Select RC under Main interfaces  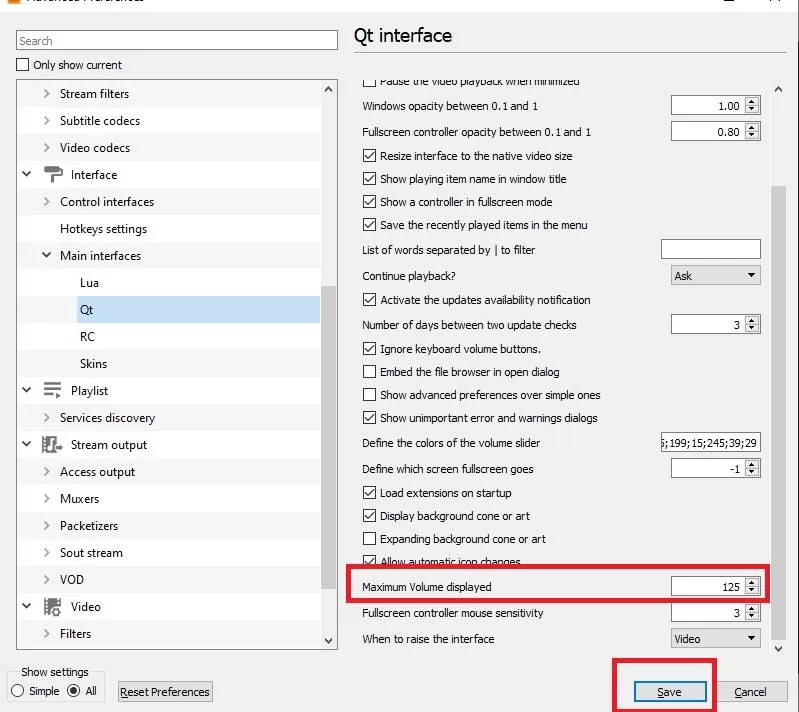pos(87,336)
